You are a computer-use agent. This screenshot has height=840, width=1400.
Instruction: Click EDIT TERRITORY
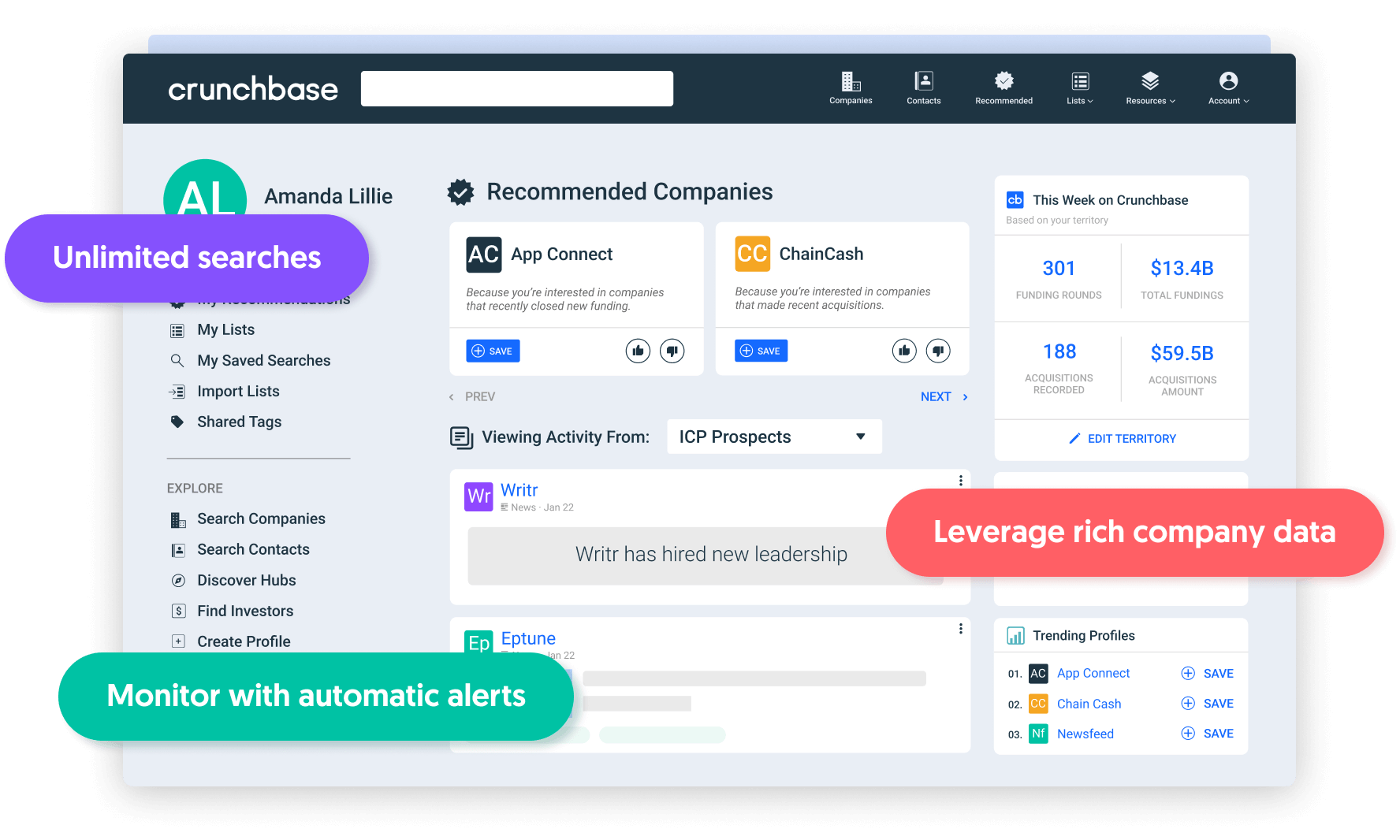(x=1122, y=439)
